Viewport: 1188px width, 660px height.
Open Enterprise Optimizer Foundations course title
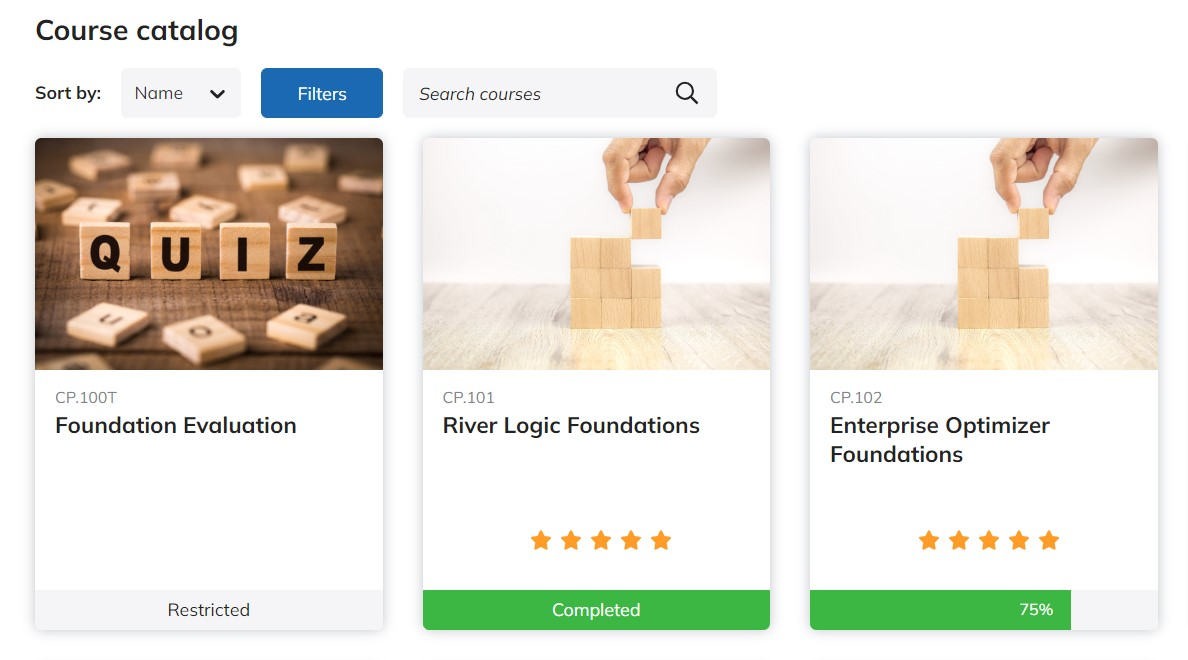[940, 439]
